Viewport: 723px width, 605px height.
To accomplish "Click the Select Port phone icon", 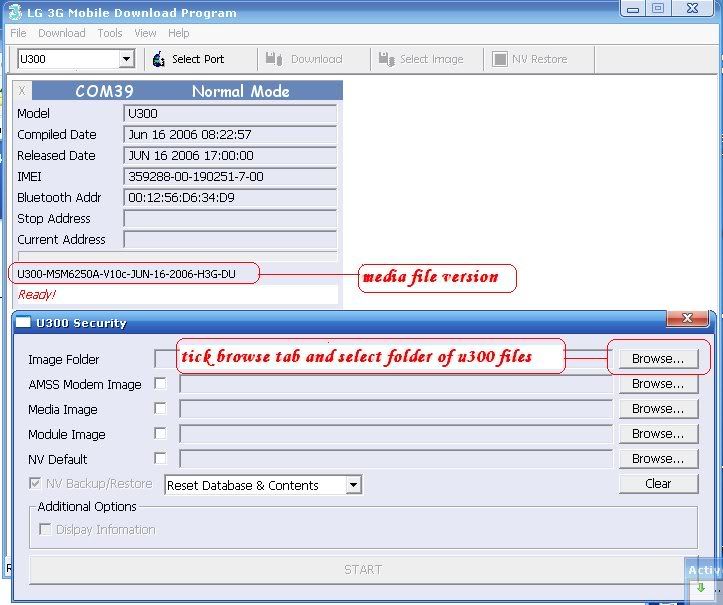I will click(159, 59).
